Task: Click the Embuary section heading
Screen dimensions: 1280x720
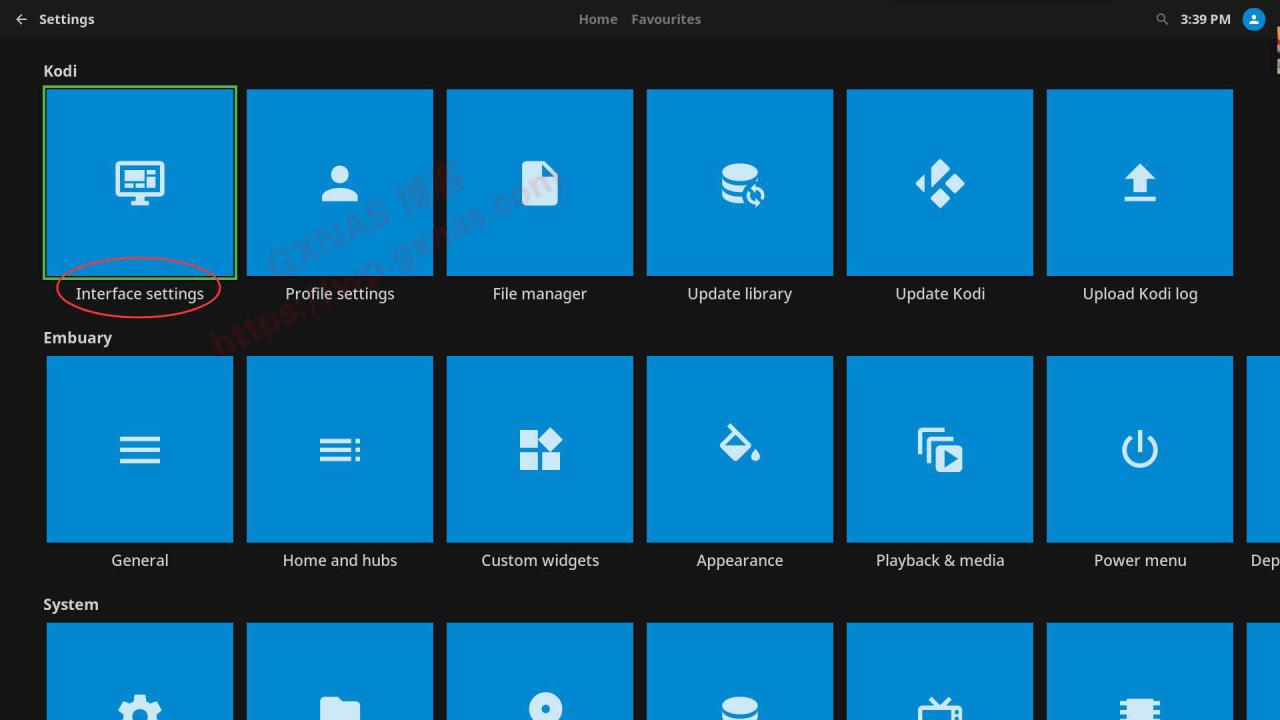Action: pos(78,338)
